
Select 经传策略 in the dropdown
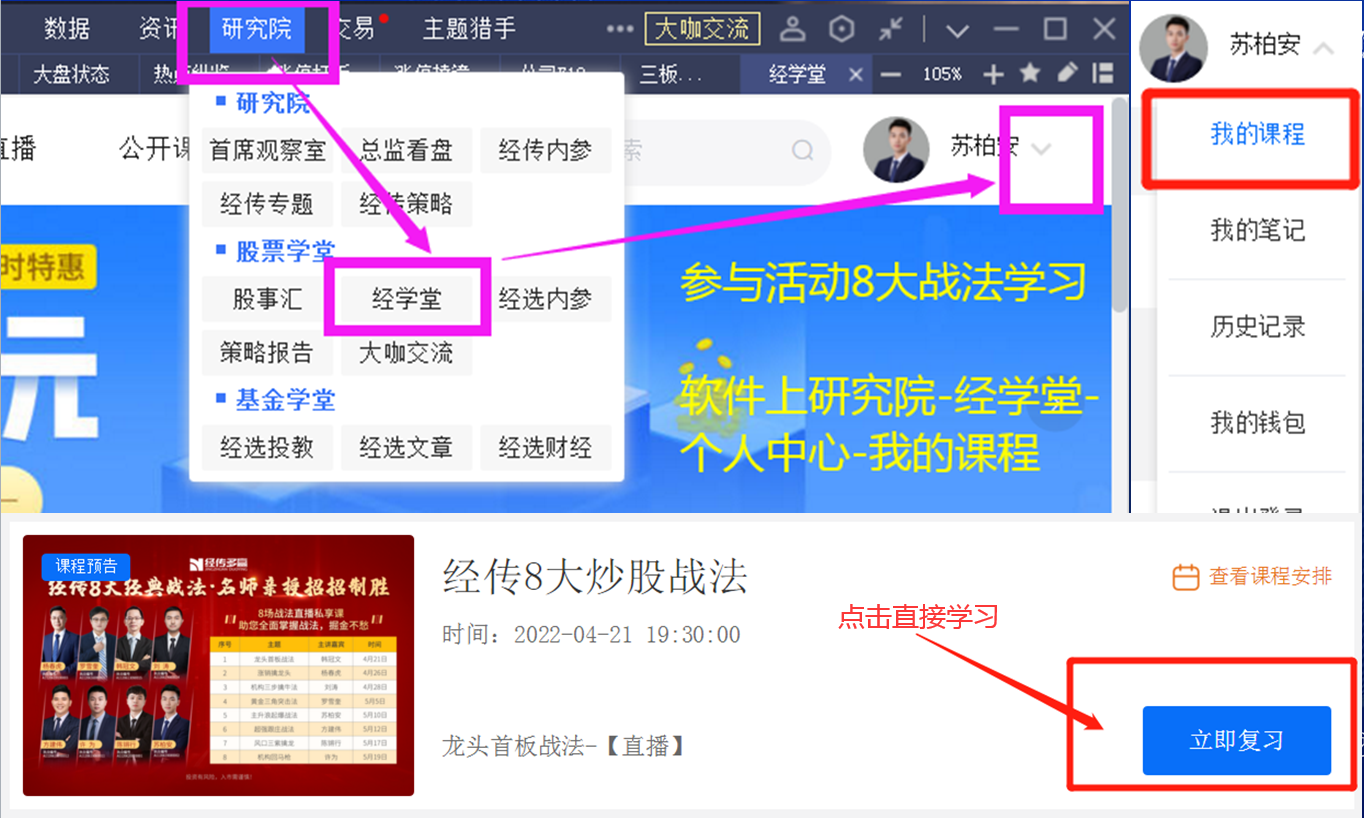(406, 204)
